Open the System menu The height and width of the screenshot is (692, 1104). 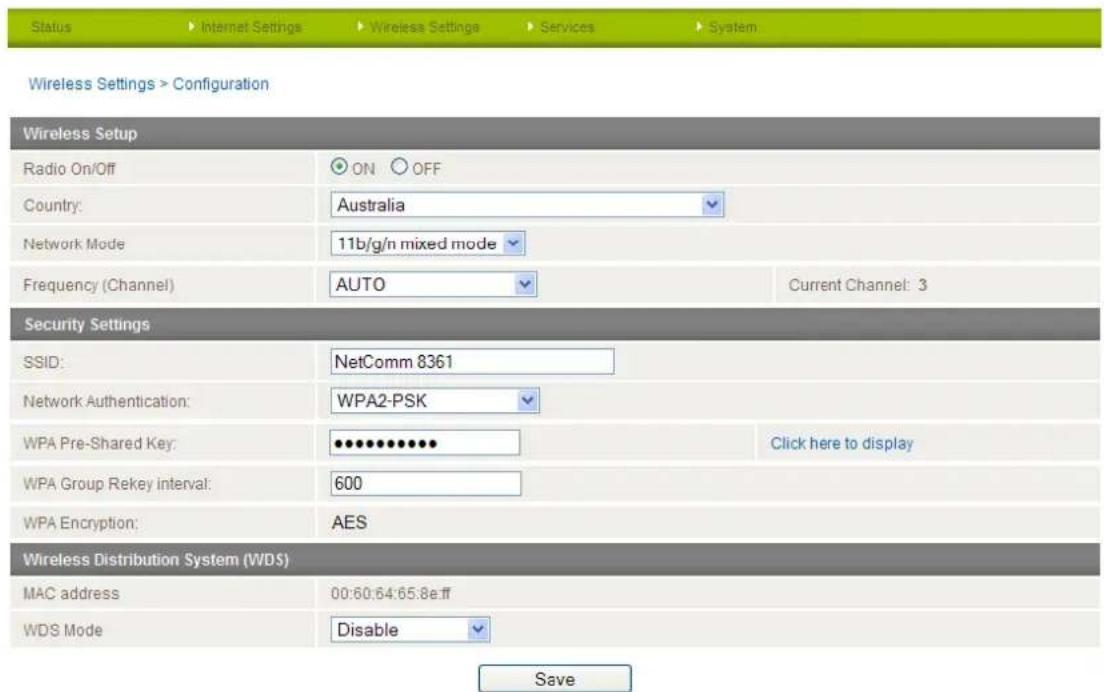tap(732, 27)
